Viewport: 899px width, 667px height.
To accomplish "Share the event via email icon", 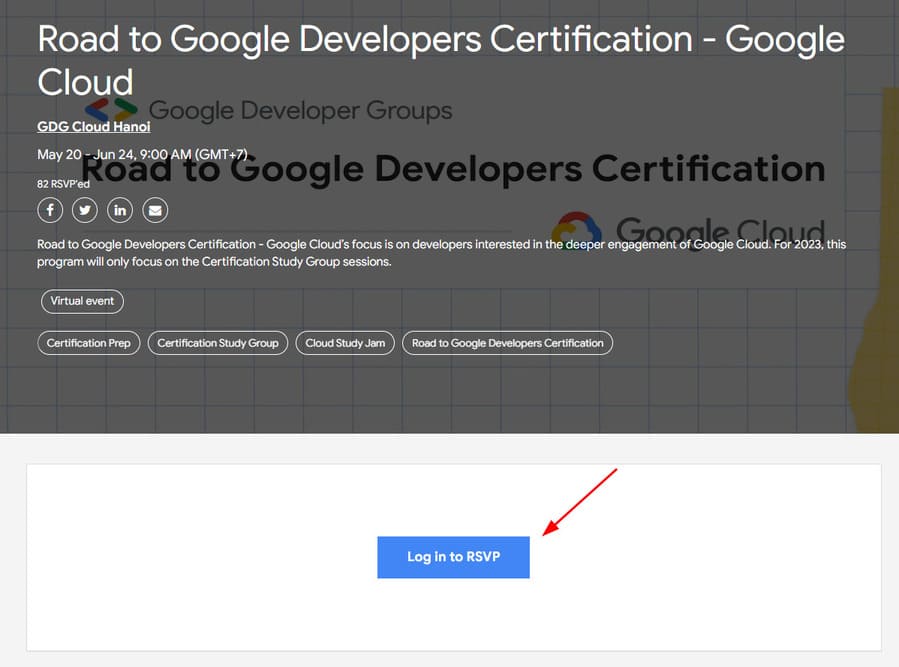I will (155, 210).
